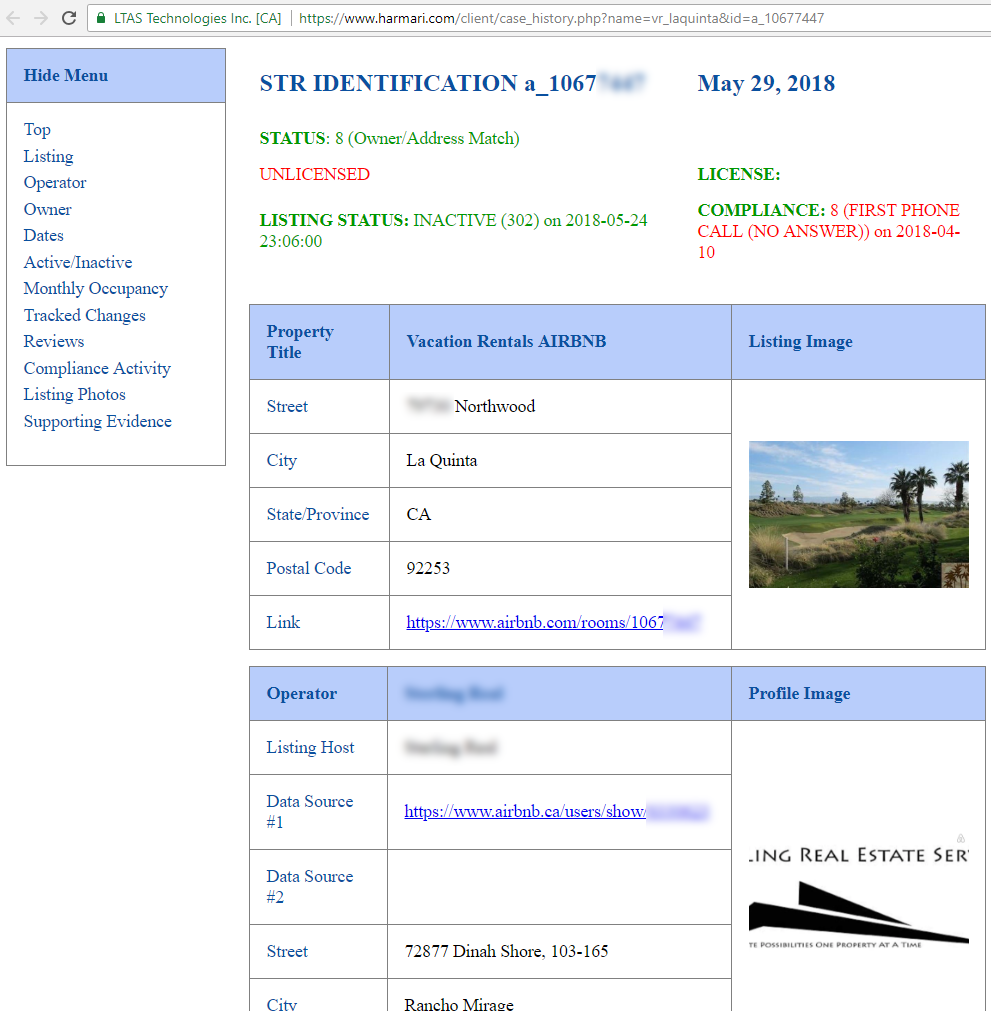Open Compliance Activity link
The height and width of the screenshot is (1011, 991).
click(x=97, y=368)
